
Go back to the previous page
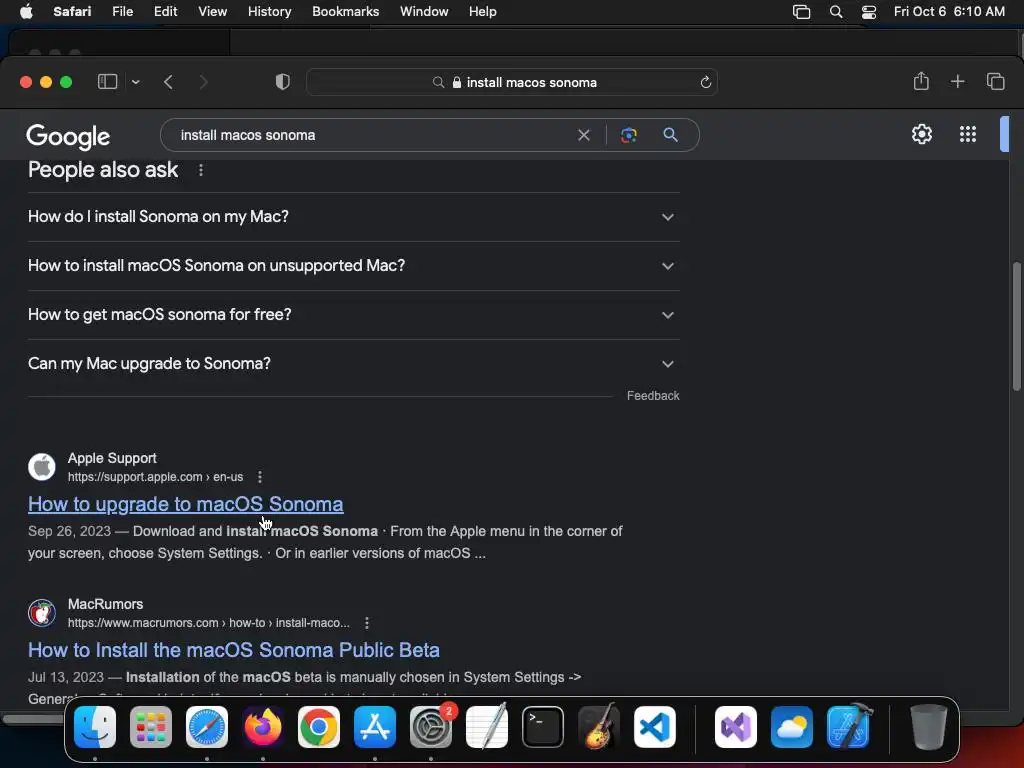click(x=168, y=82)
